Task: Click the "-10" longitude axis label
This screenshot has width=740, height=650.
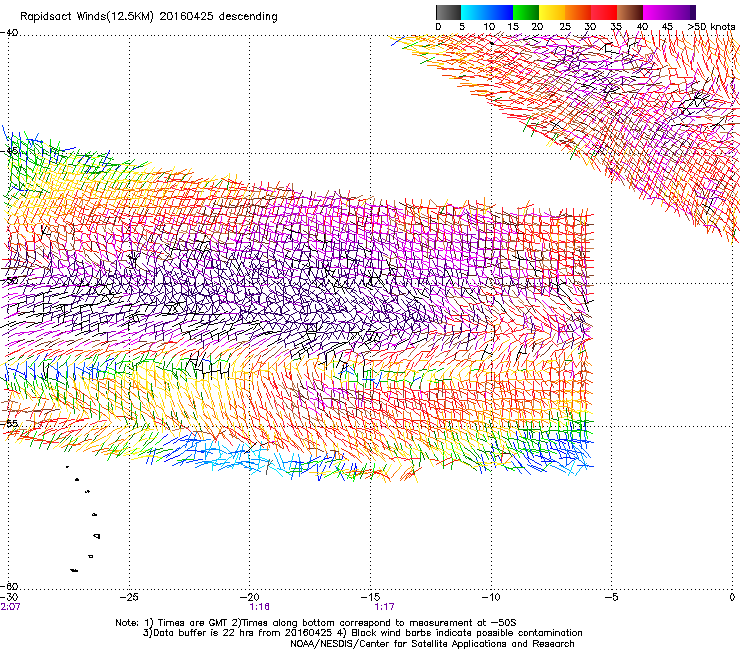Action: point(491,597)
